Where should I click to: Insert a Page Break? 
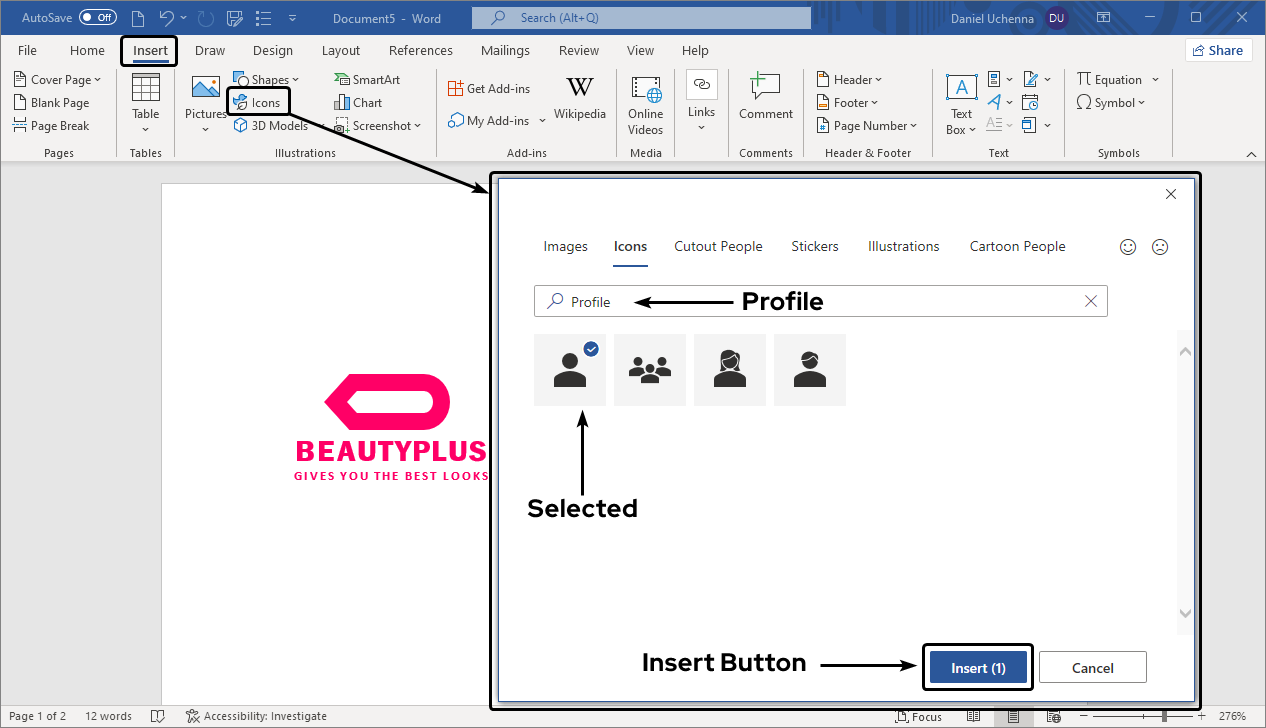pyautogui.click(x=52, y=126)
